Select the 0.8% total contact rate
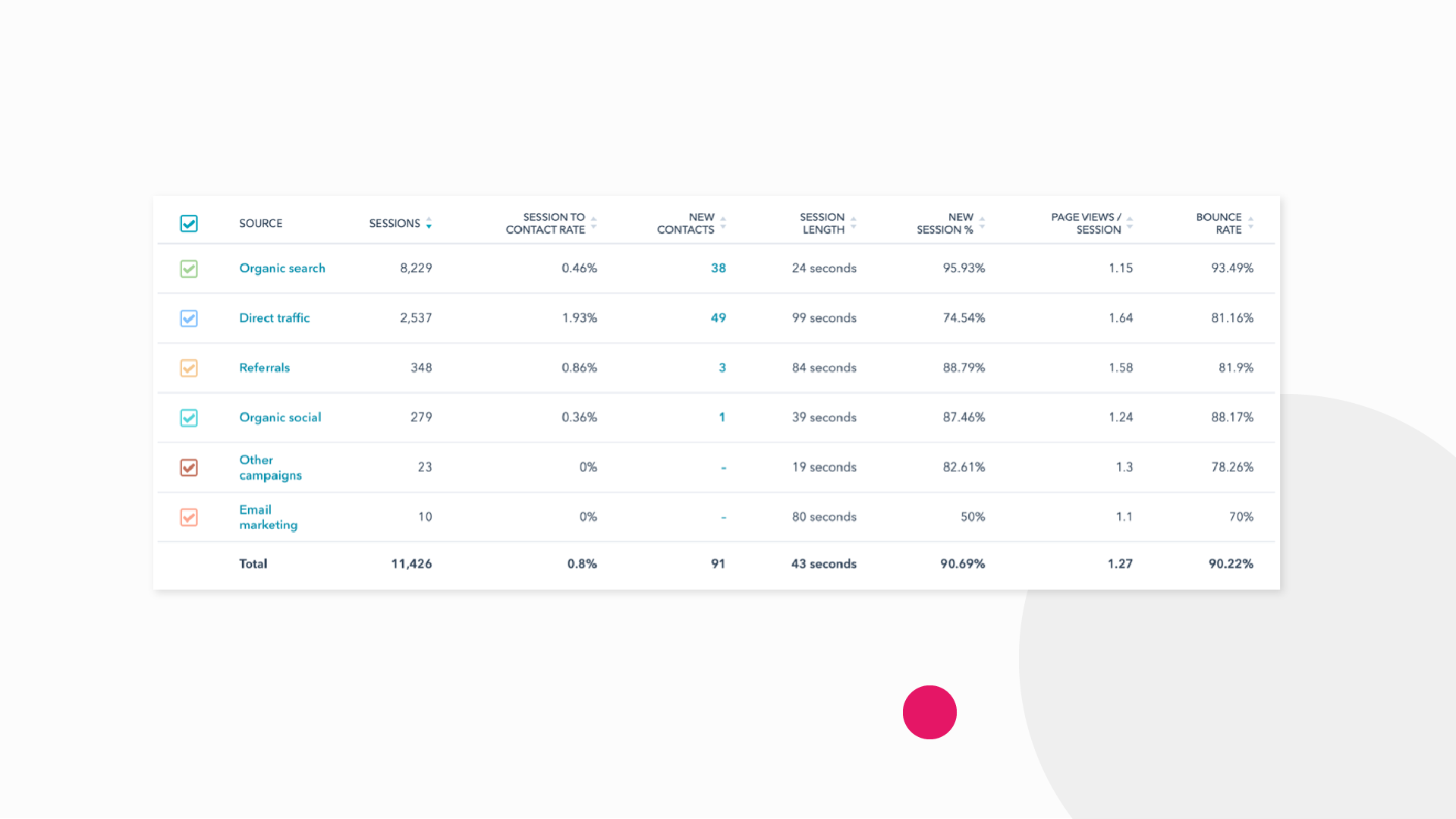This screenshot has height=819, width=1456. (x=582, y=564)
